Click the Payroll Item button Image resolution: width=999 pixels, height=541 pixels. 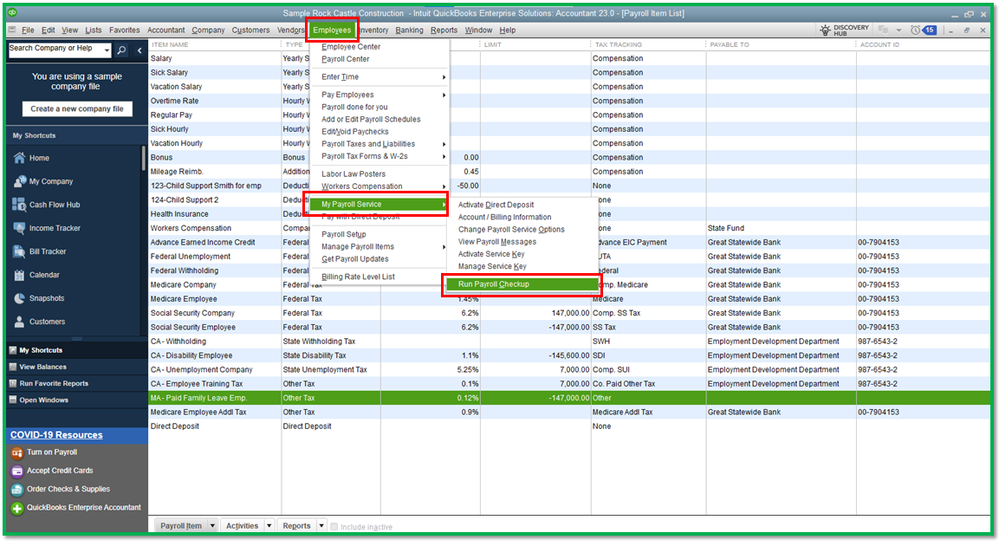pos(181,526)
